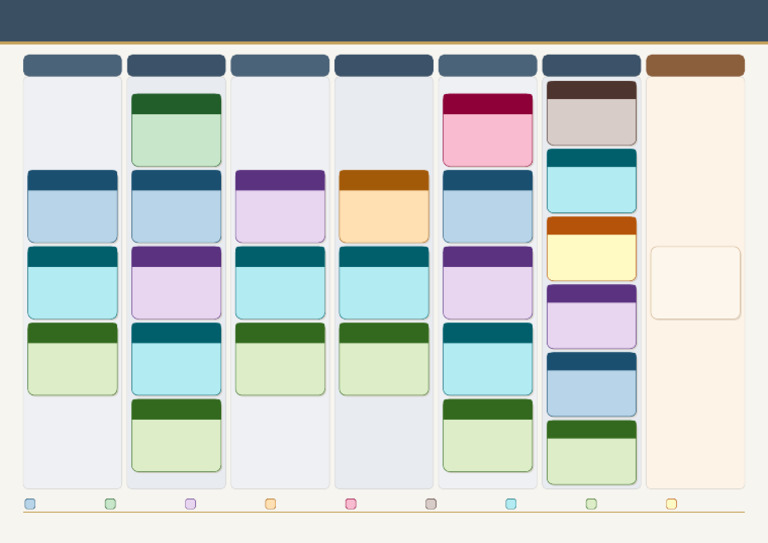
Task: Select the pink legend swatch
Action: pos(351,504)
